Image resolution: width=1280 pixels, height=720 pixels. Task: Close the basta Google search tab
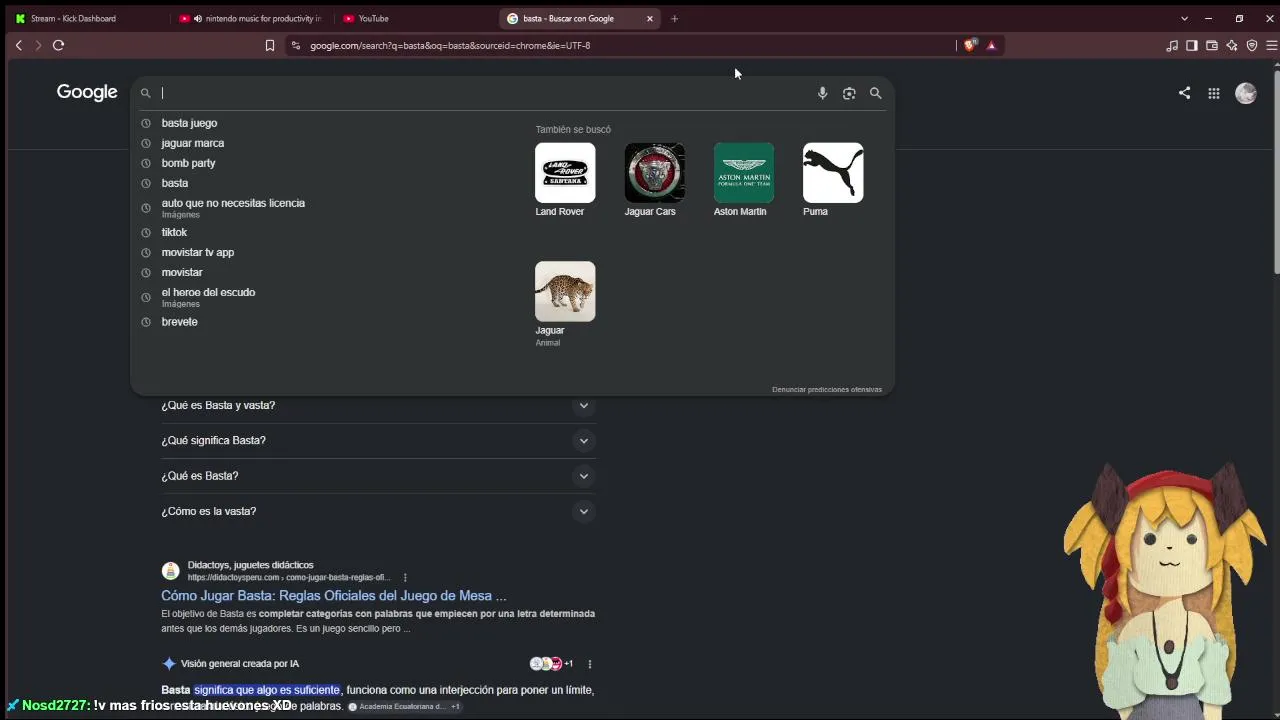point(650,18)
